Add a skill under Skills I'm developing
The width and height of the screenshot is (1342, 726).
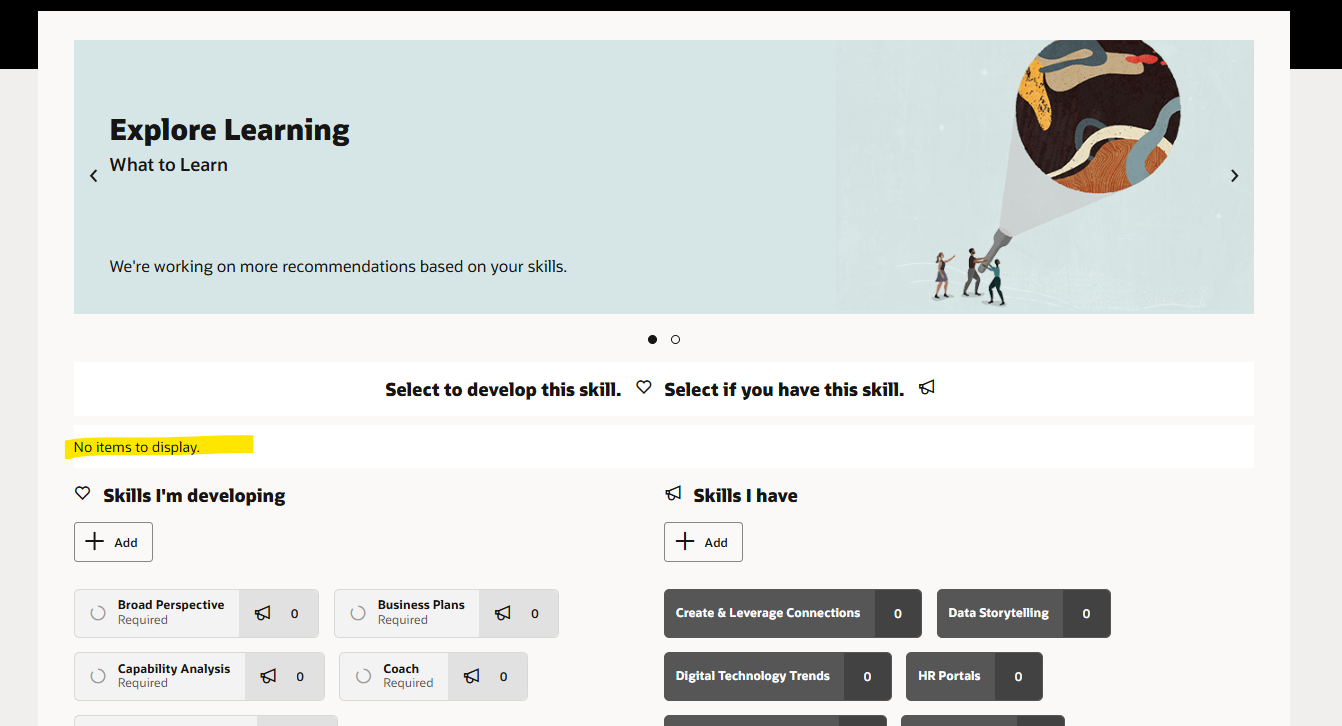(x=113, y=542)
